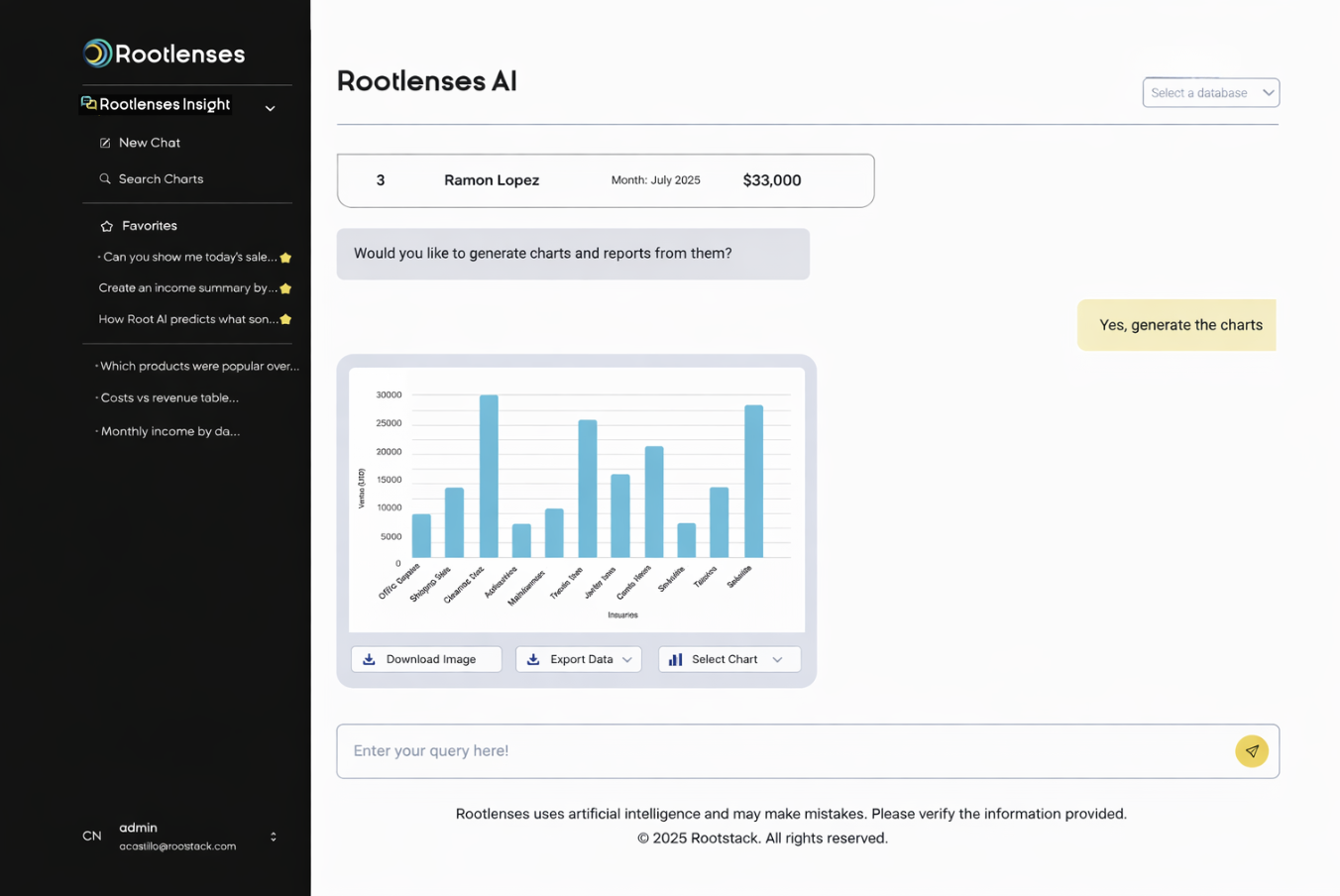Open the "Costs vs revenue table" chat
Viewport: 1340px width, 896px height.
coord(169,398)
